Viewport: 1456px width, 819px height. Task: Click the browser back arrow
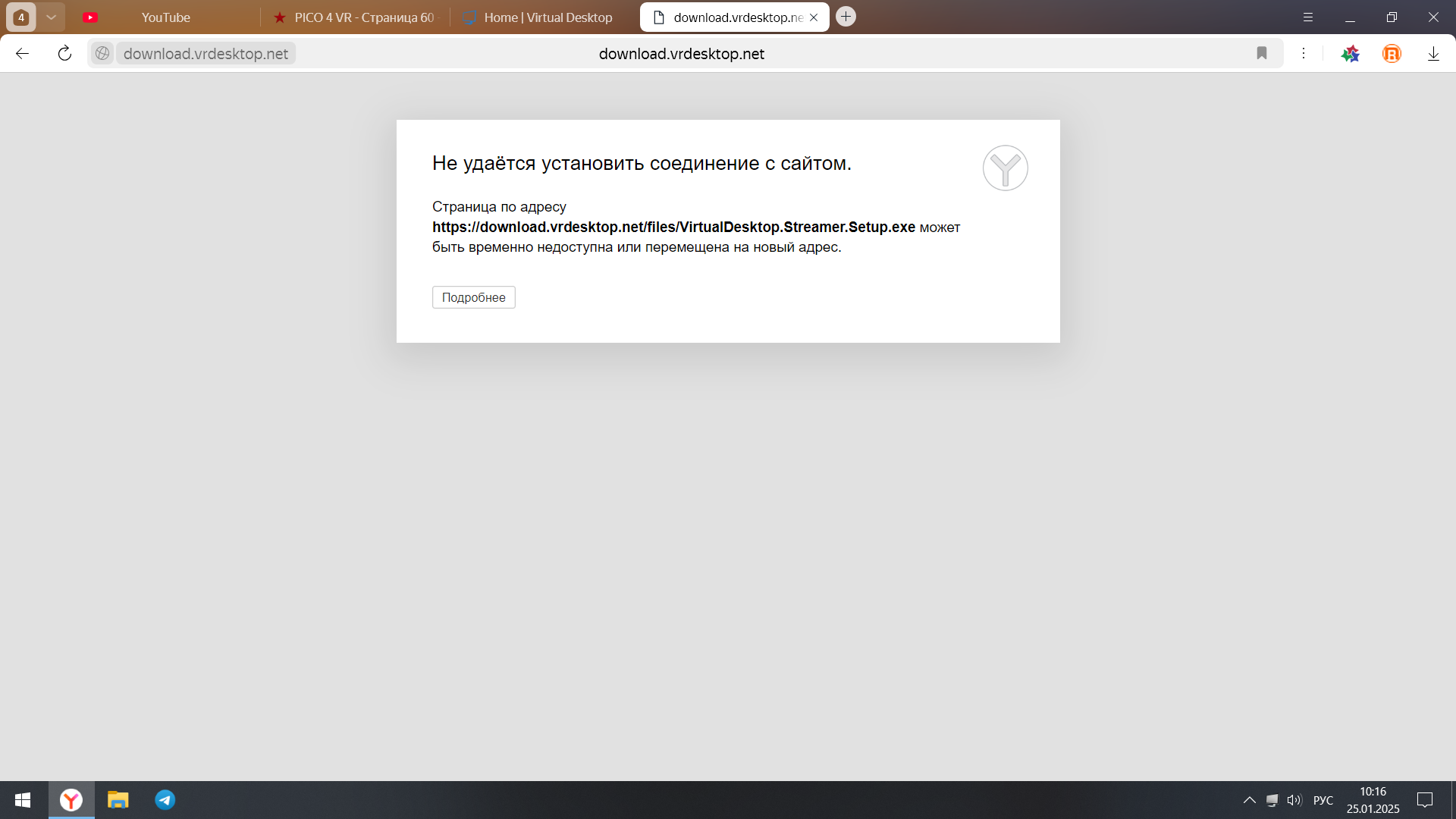point(22,54)
